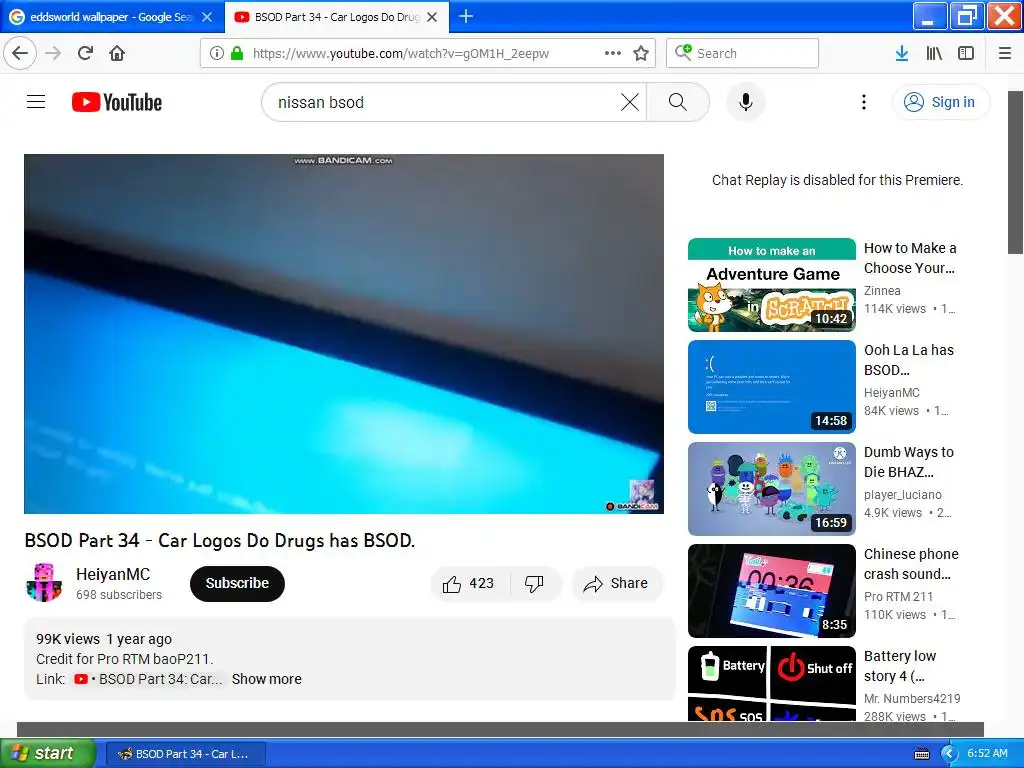Open 'How to Make a Choose Your...' title

pos(910,258)
